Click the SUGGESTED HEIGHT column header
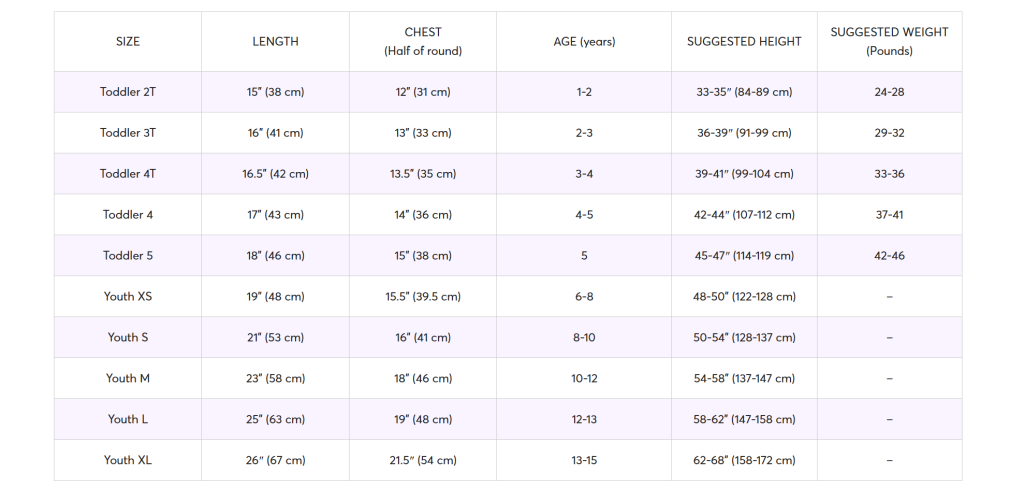Image resolution: width=1024 pixels, height=487 pixels. pyautogui.click(x=744, y=42)
